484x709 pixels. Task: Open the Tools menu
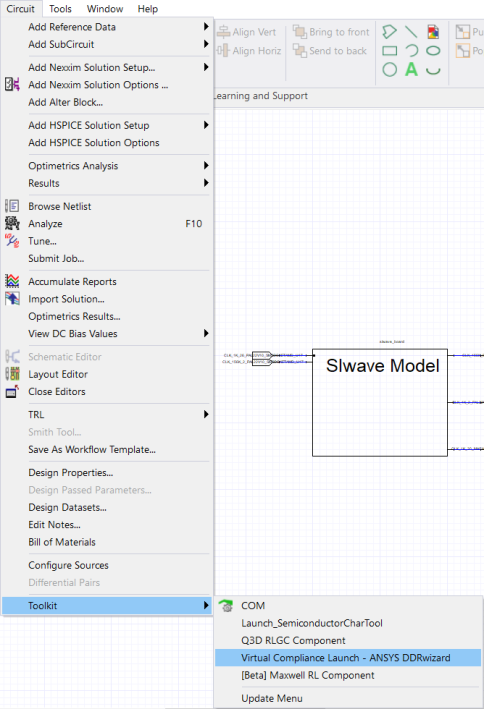coord(60,9)
